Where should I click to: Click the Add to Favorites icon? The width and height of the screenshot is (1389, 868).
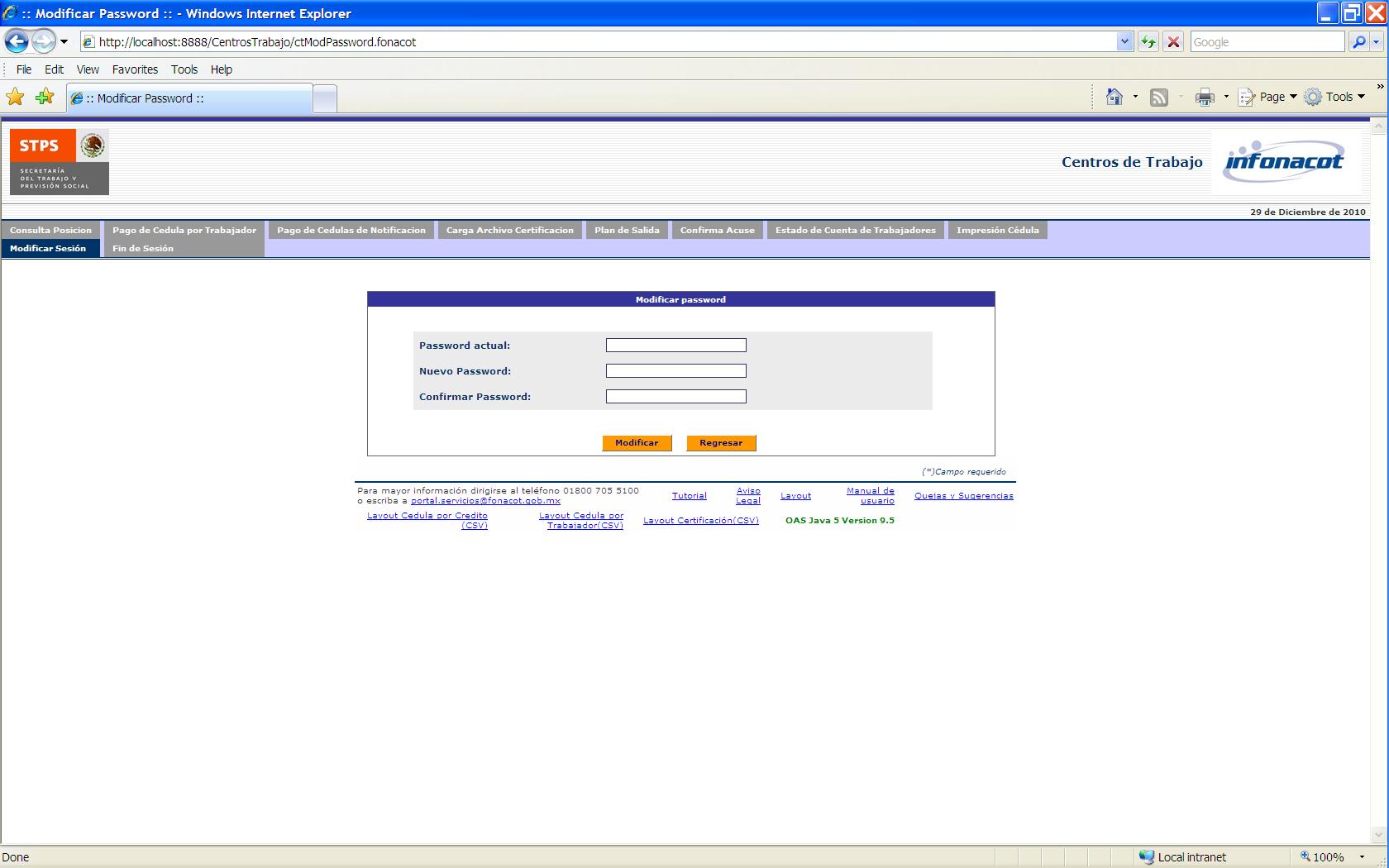coord(45,98)
